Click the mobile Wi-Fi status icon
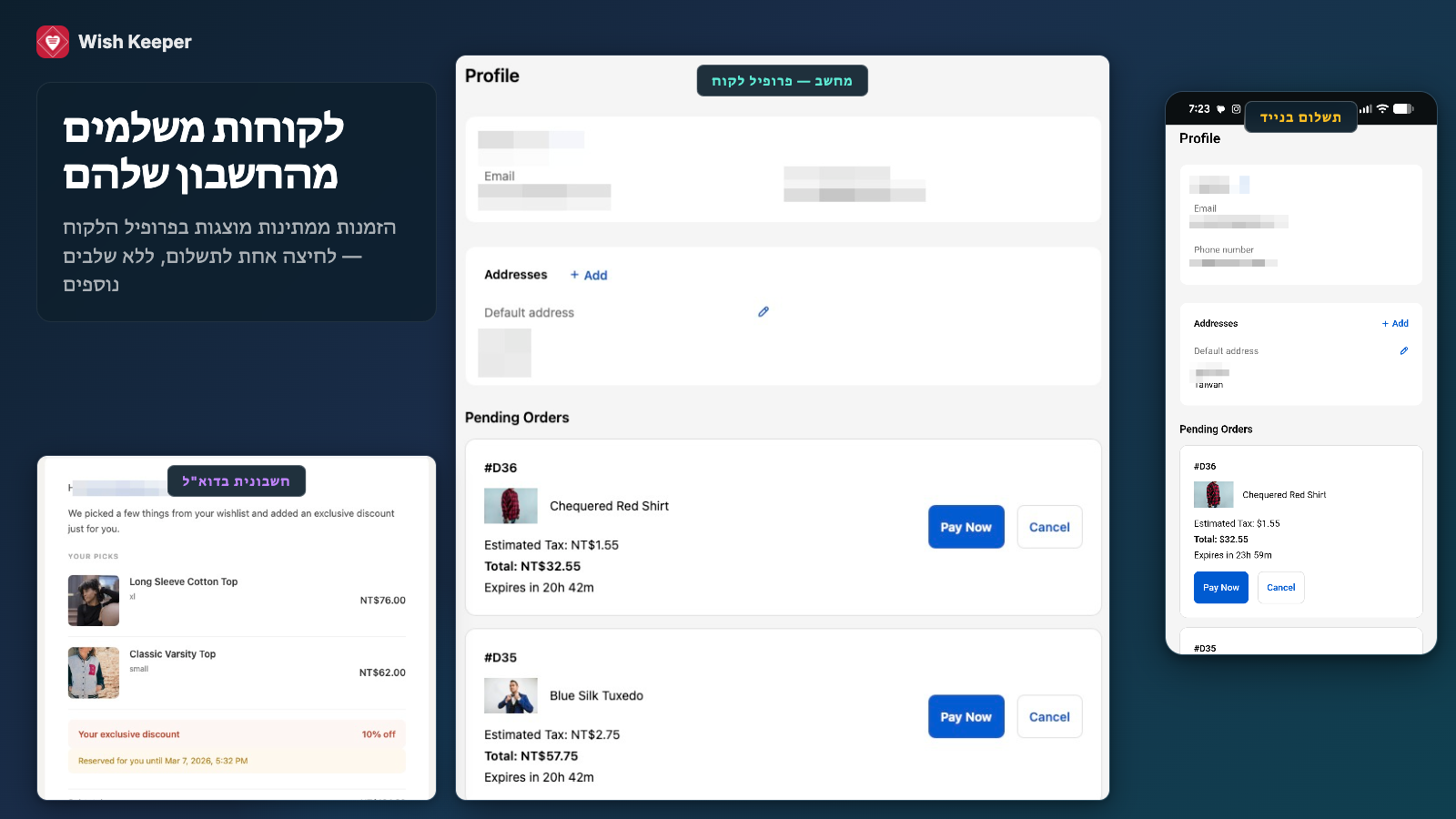 (1382, 109)
